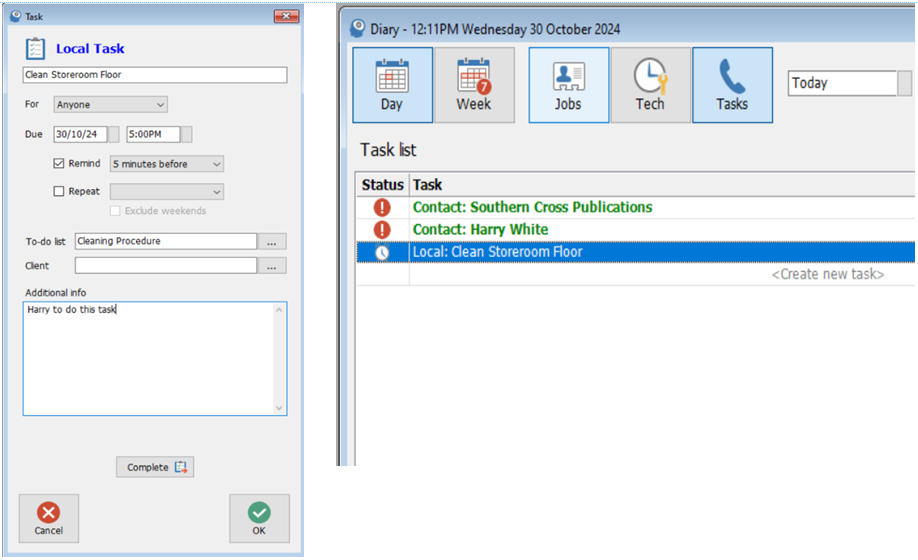This screenshot has height=560, width=918.
Task: Switch to Day view in Diary
Action: 392,85
